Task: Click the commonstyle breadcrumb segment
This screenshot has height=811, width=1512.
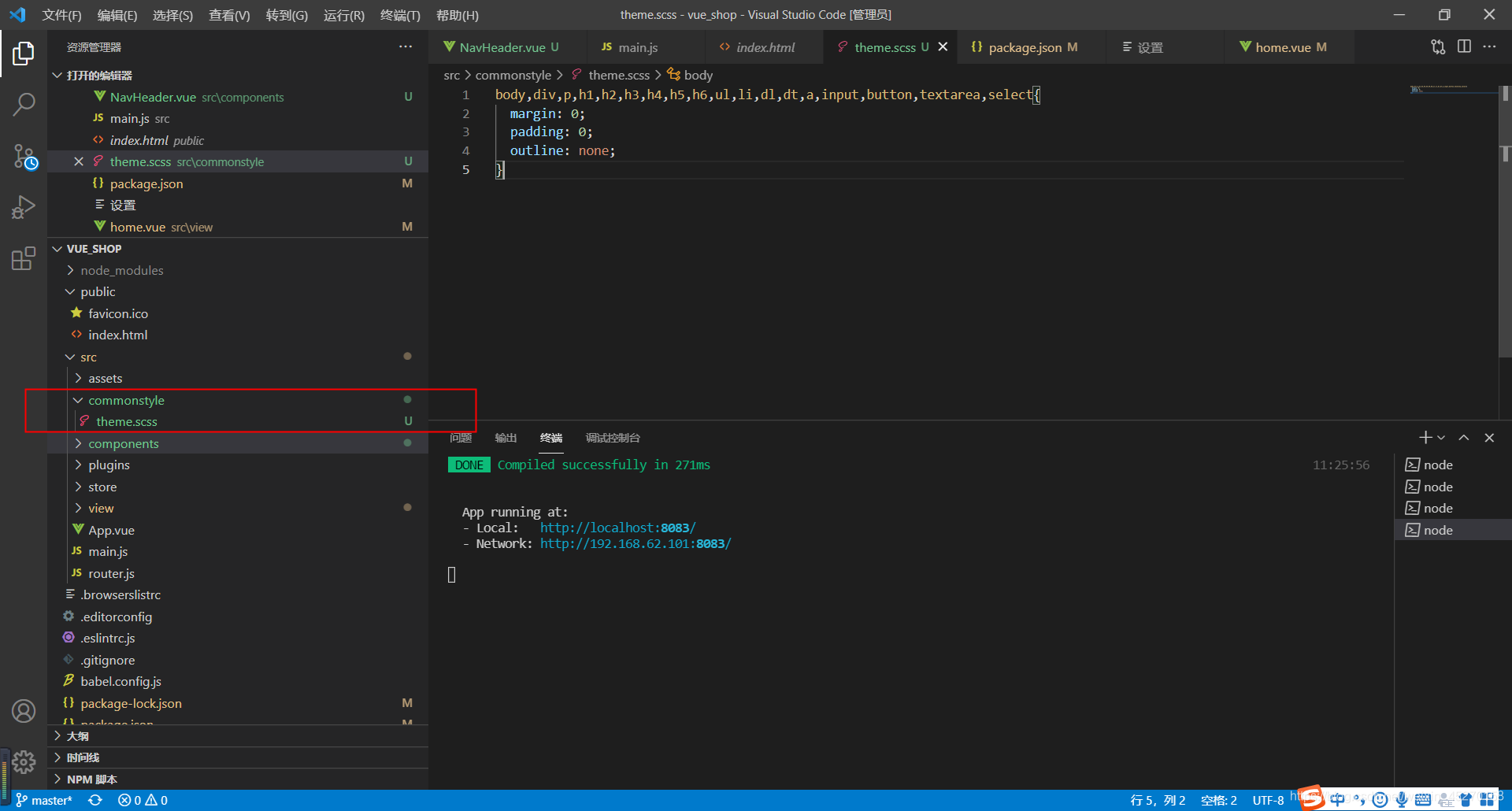Action: (513, 75)
